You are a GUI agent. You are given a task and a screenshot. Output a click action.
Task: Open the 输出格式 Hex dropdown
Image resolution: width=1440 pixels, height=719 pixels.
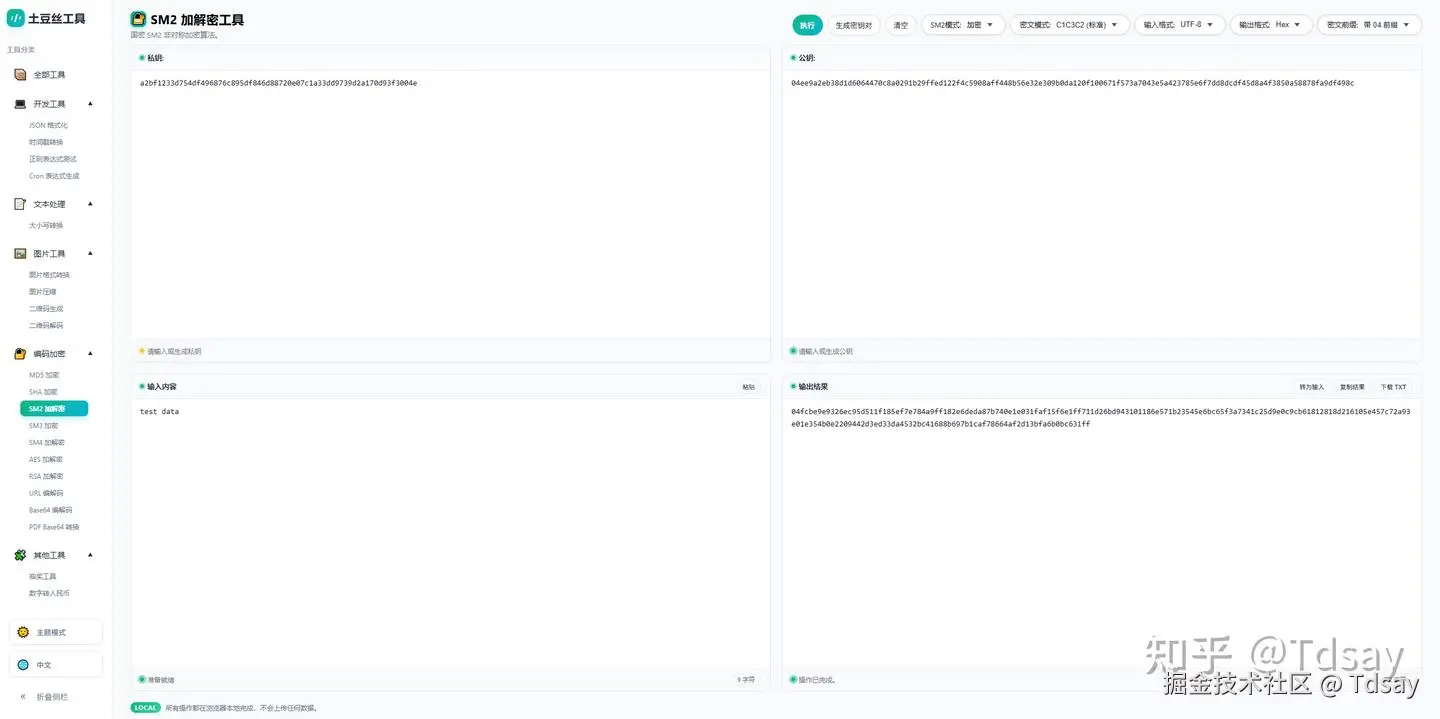coord(1270,25)
